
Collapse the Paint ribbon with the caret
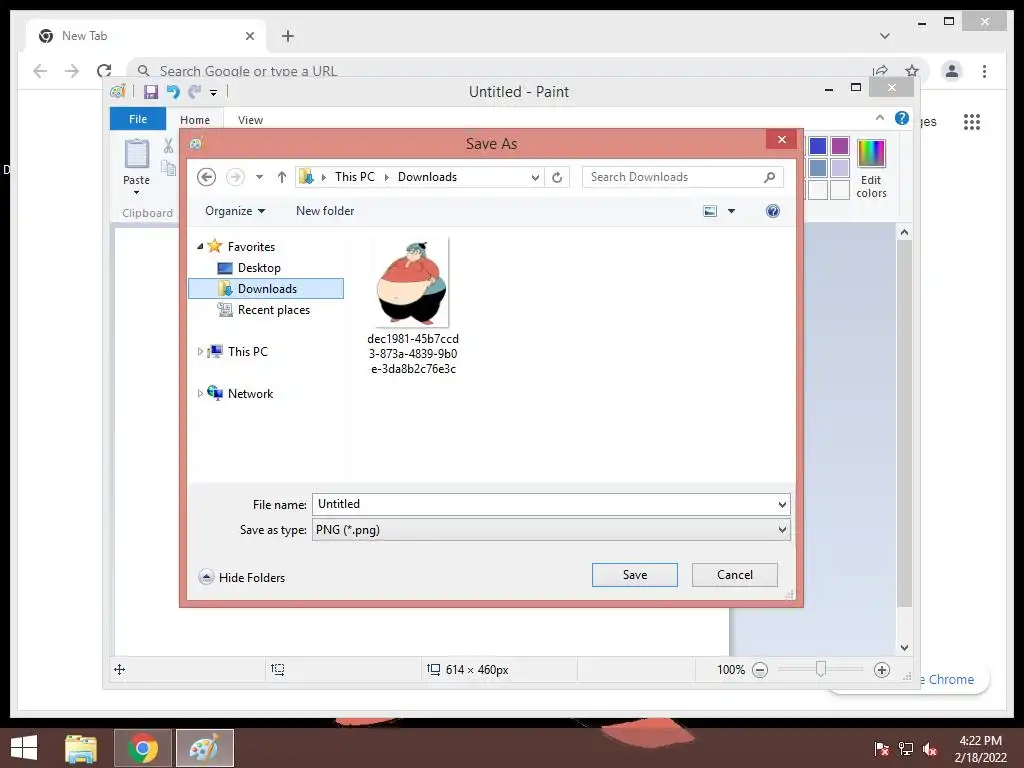click(x=880, y=118)
